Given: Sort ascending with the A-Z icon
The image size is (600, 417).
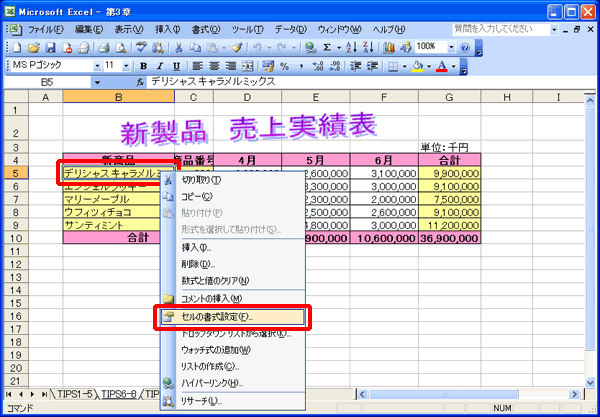Looking at the screenshot, I should click(351, 47).
